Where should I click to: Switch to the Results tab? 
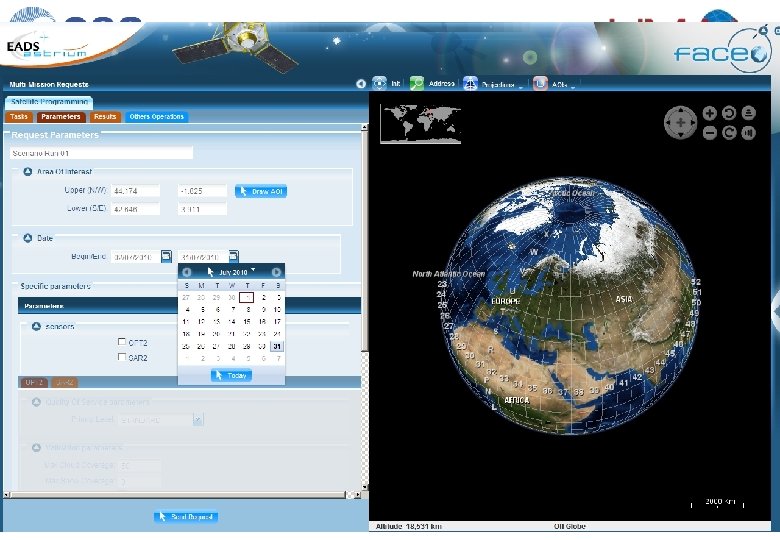pyautogui.click(x=105, y=116)
